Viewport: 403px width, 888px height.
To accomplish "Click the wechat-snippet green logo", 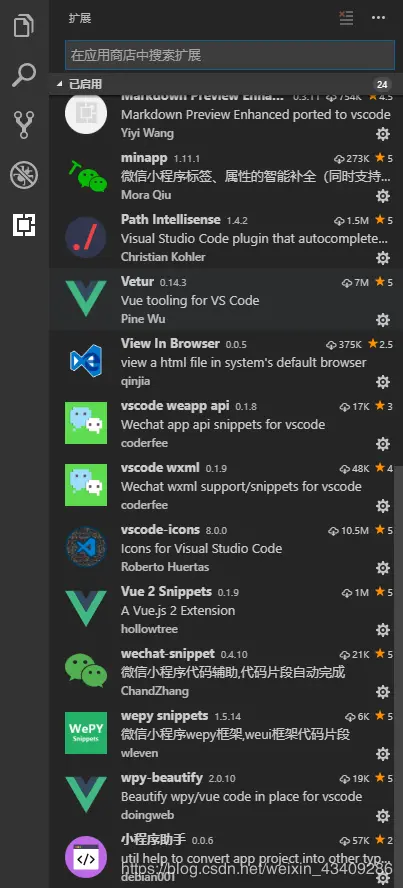I will coord(86,671).
